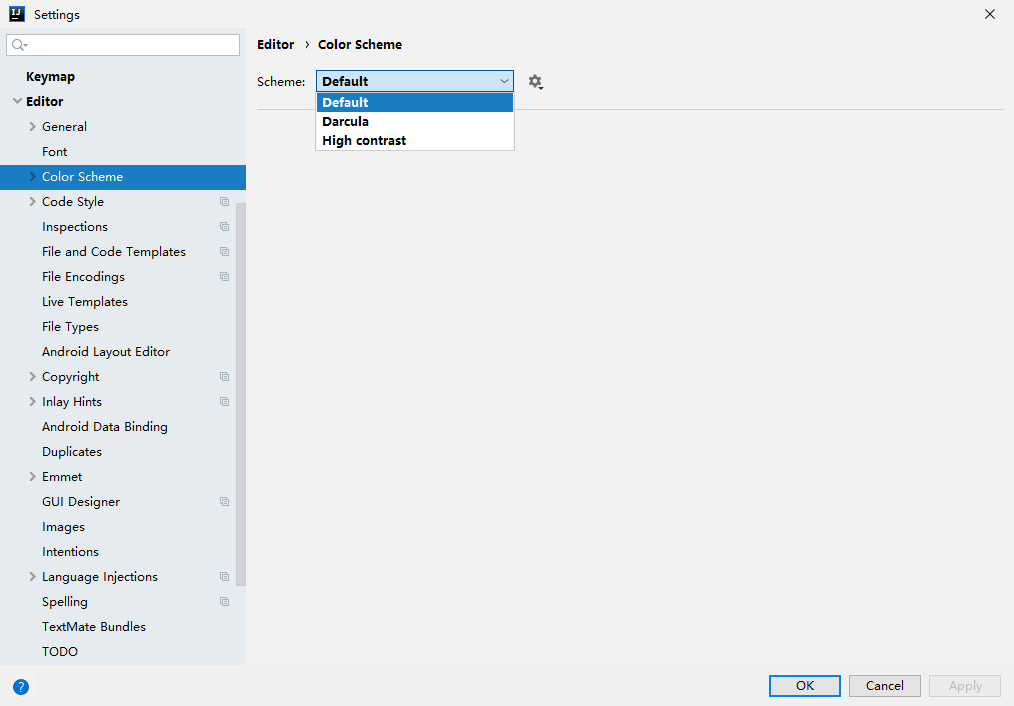Click the Editor breadcrumb
This screenshot has width=1014, height=706.
(275, 45)
